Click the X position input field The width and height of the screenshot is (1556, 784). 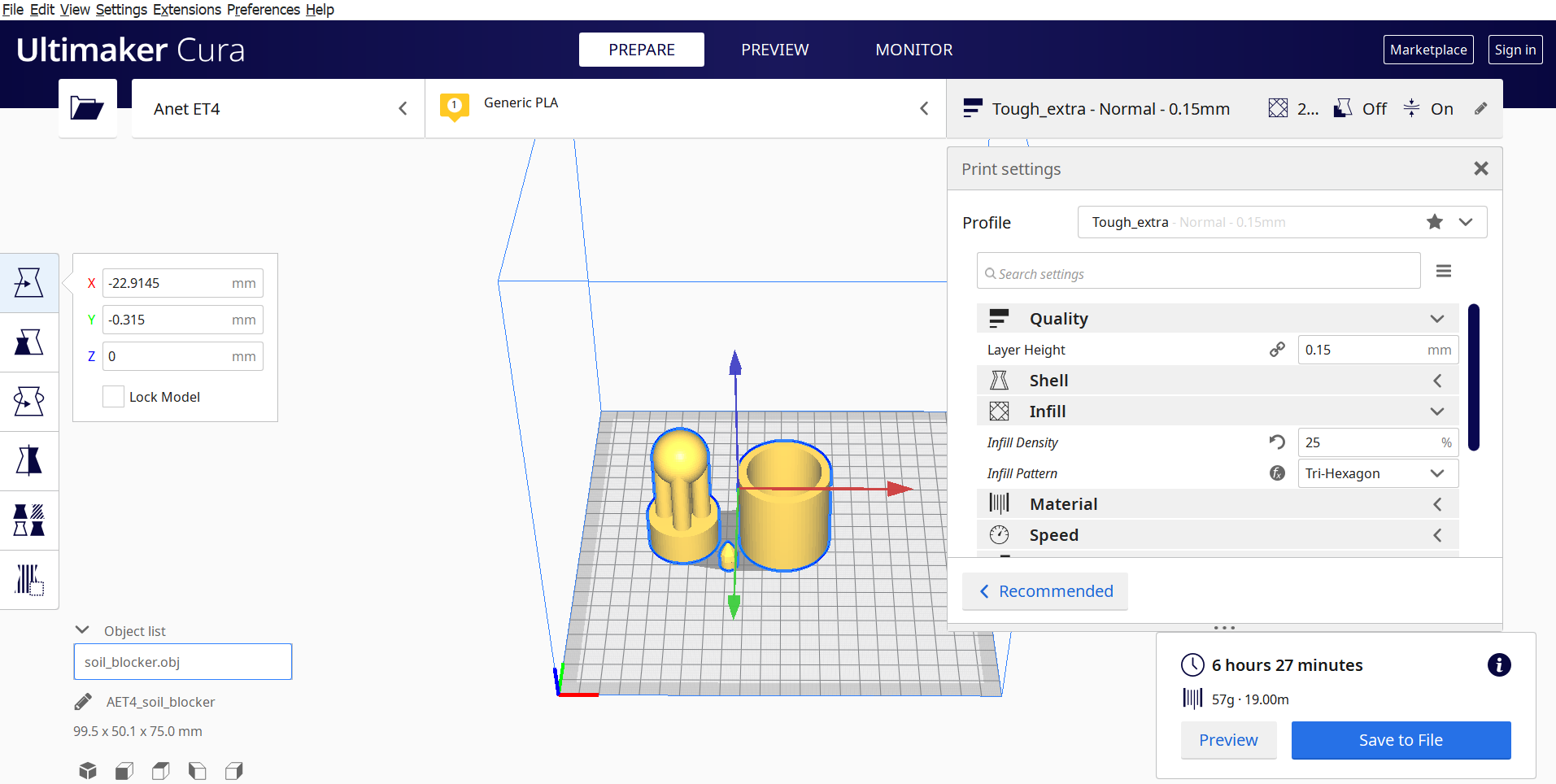pos(183,283)
